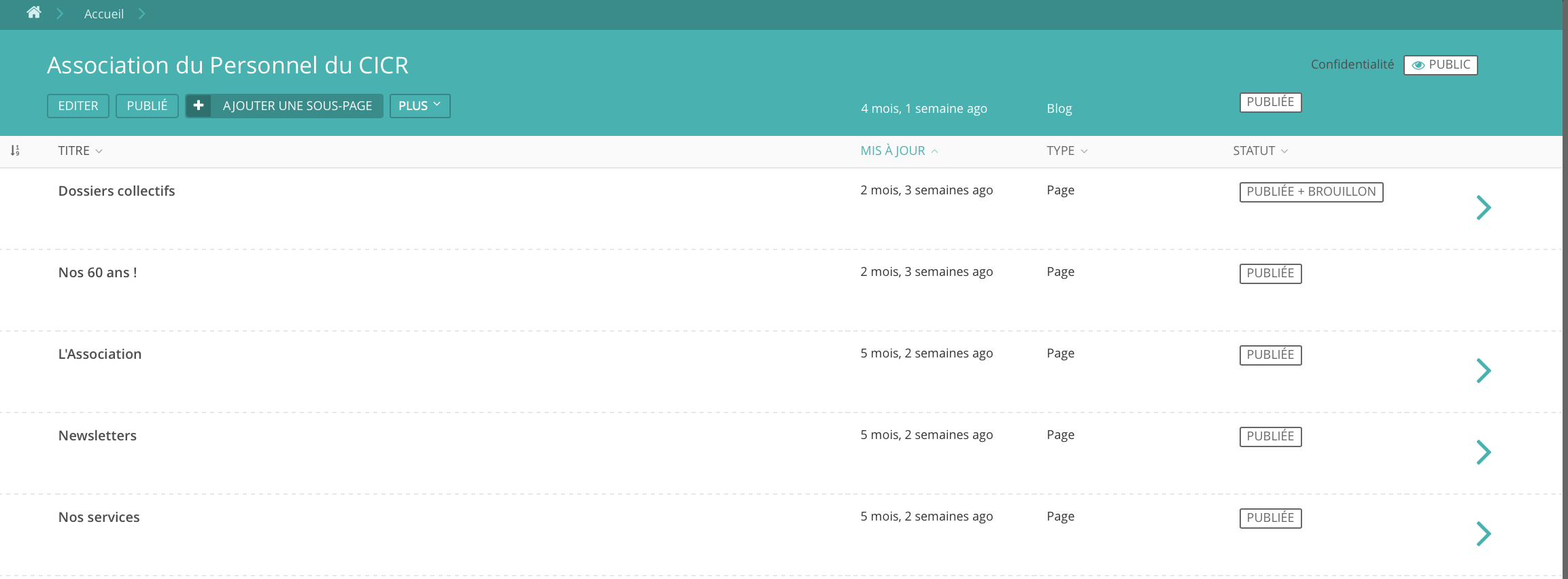Screen dimensions: 1568x579
Task: Expand the Plus dropdown menu
Action: 420,105
